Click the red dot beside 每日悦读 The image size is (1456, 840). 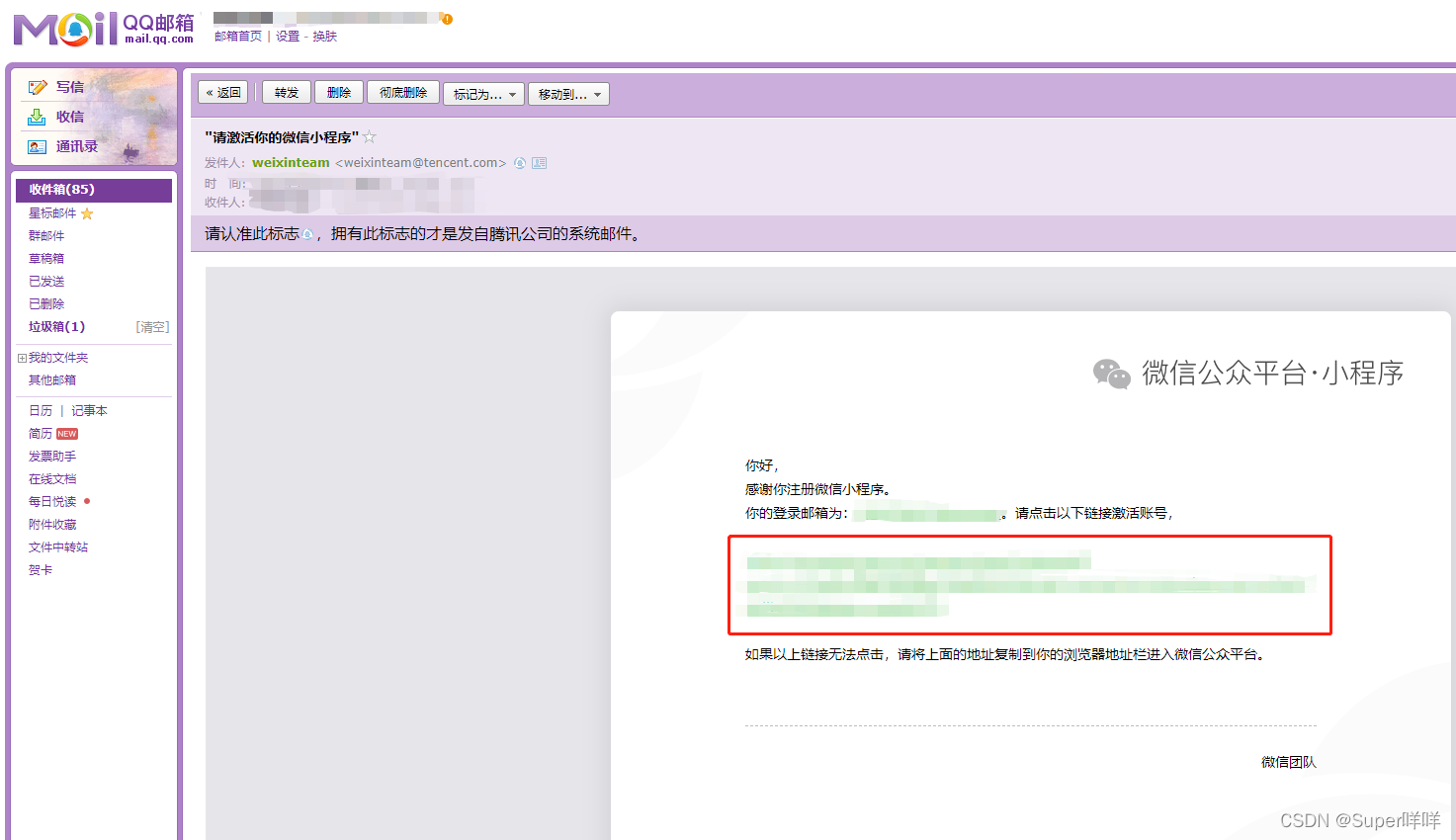[87, 501]
